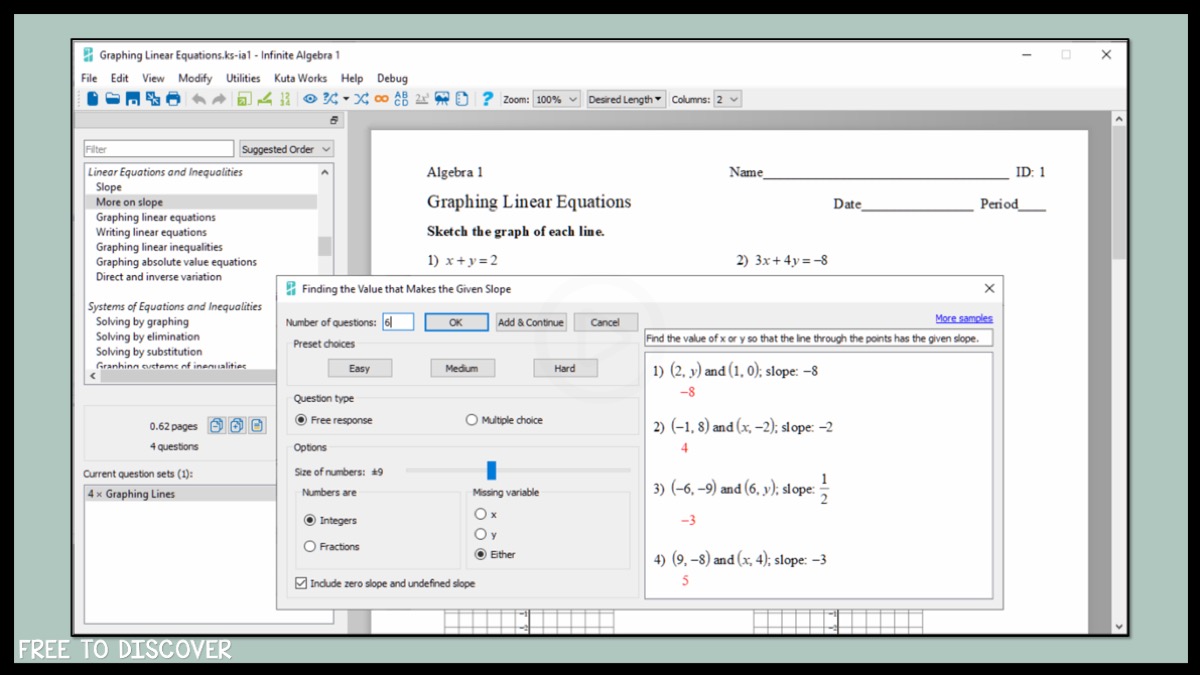Click the yellow-banded page icon near 0.62 pages
The image size is (1200, 675).
tap(257, 426)
